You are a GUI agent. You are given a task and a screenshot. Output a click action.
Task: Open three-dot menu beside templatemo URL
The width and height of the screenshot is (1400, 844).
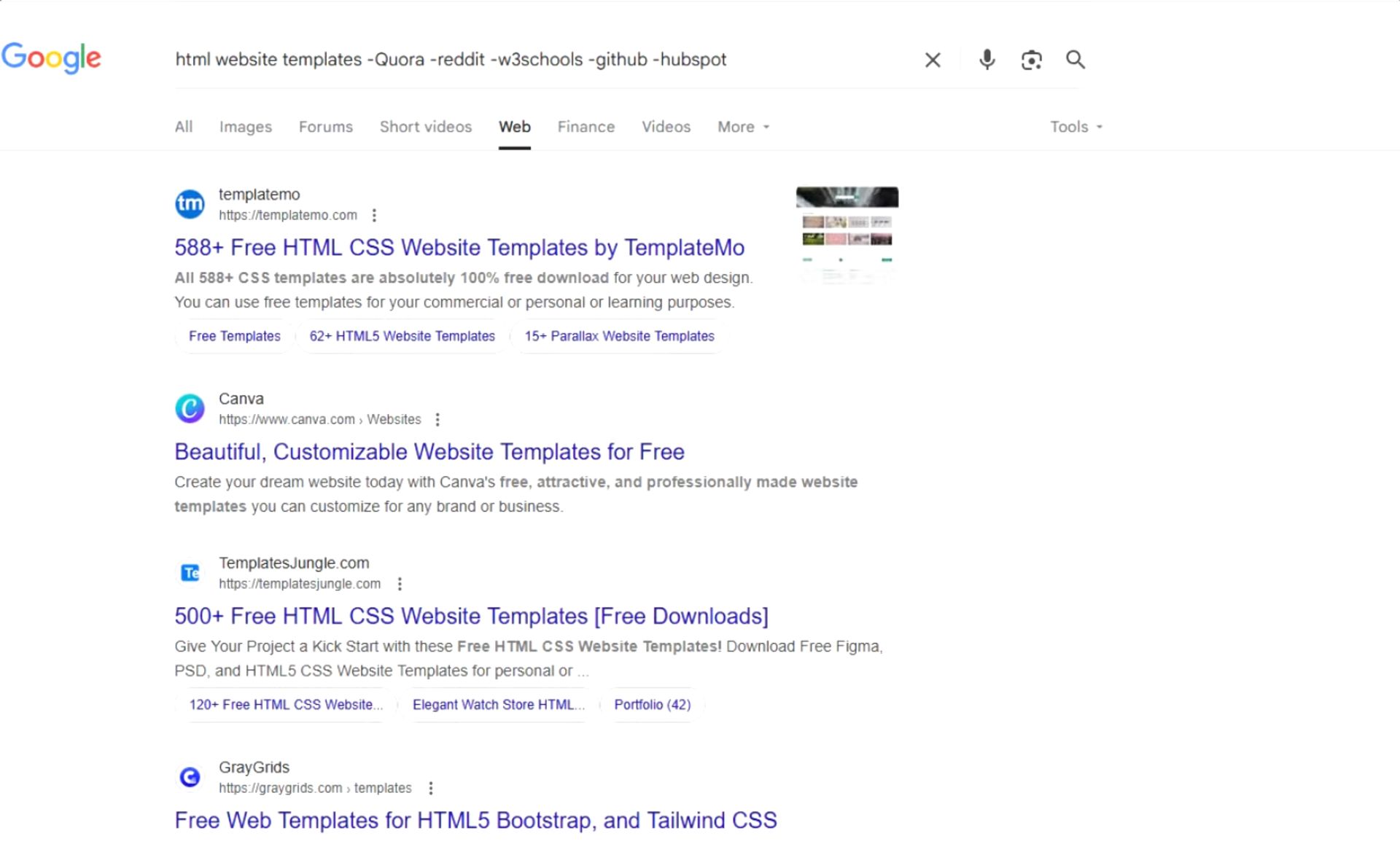(x=374, y=215)
